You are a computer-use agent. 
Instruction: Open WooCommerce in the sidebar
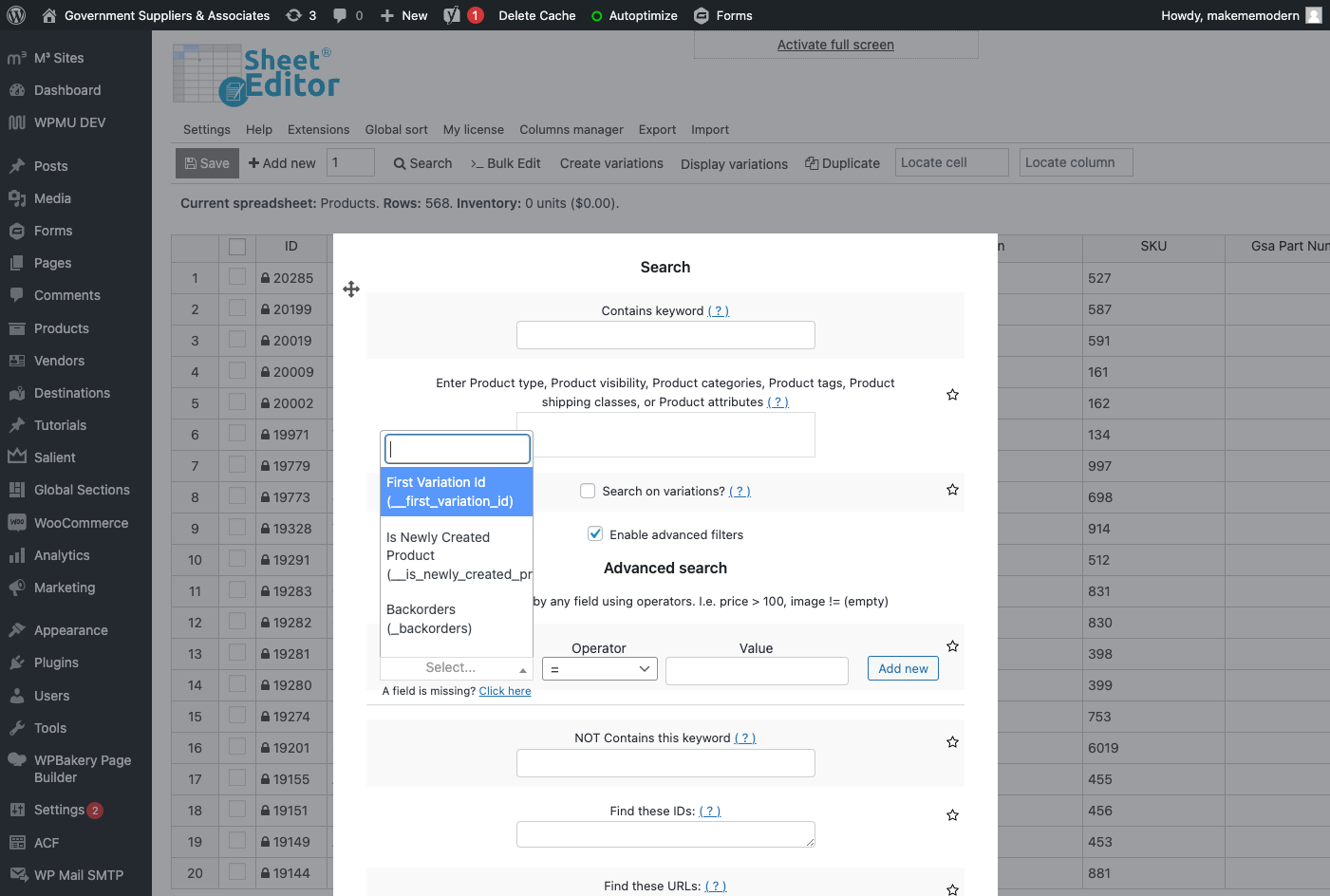click(x=81, y=523)
